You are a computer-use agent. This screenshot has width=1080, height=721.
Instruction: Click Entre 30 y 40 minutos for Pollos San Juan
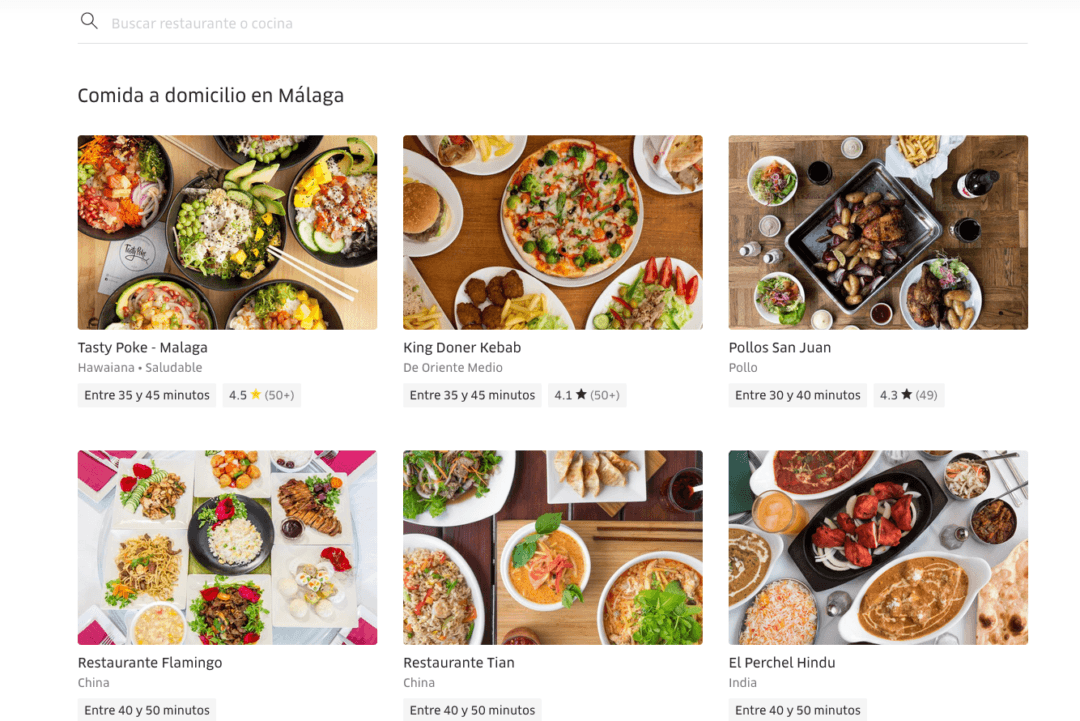796,394
